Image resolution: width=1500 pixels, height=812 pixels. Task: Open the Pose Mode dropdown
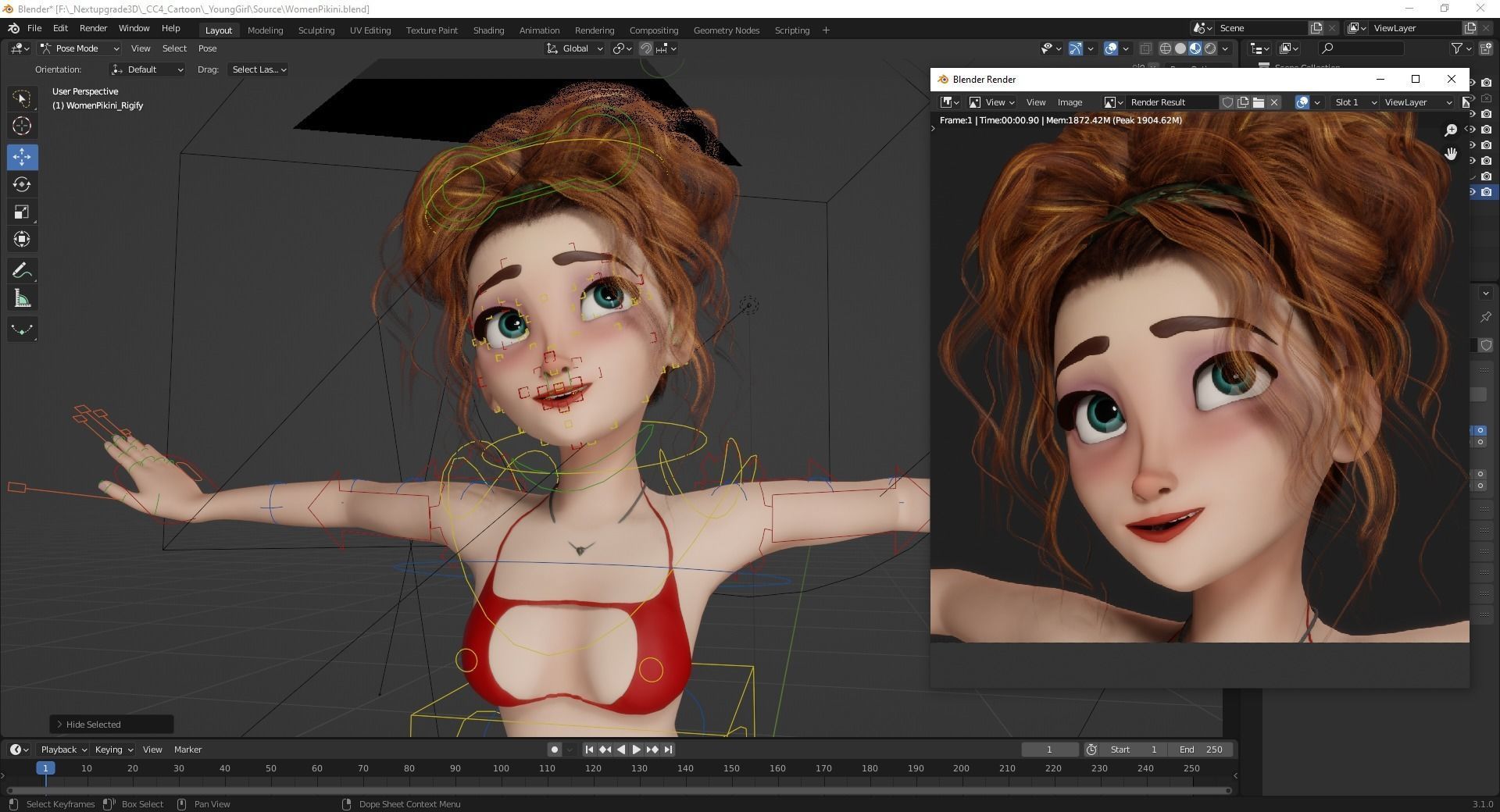79,48
